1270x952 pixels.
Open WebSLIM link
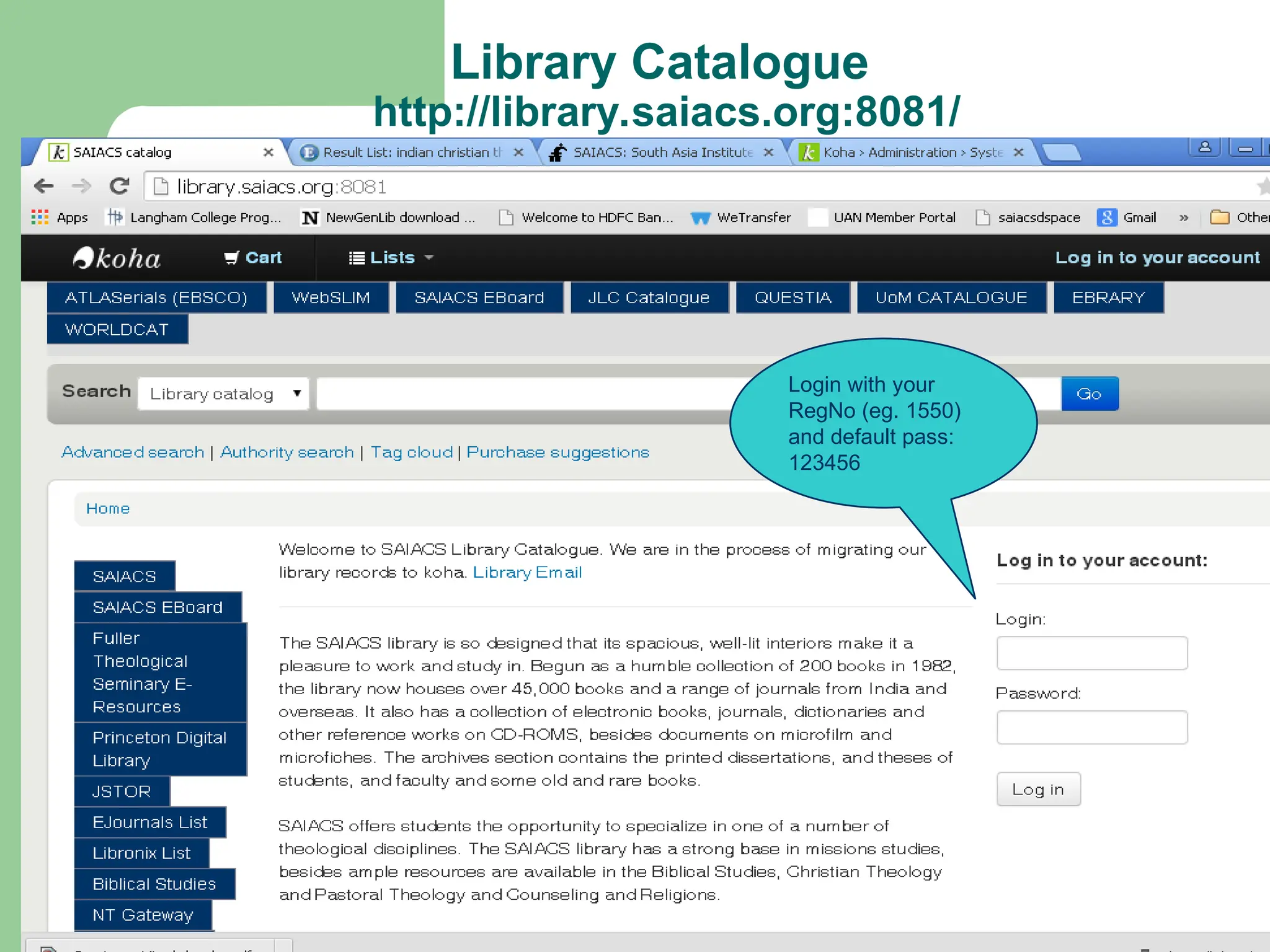(x=331, y=297)
